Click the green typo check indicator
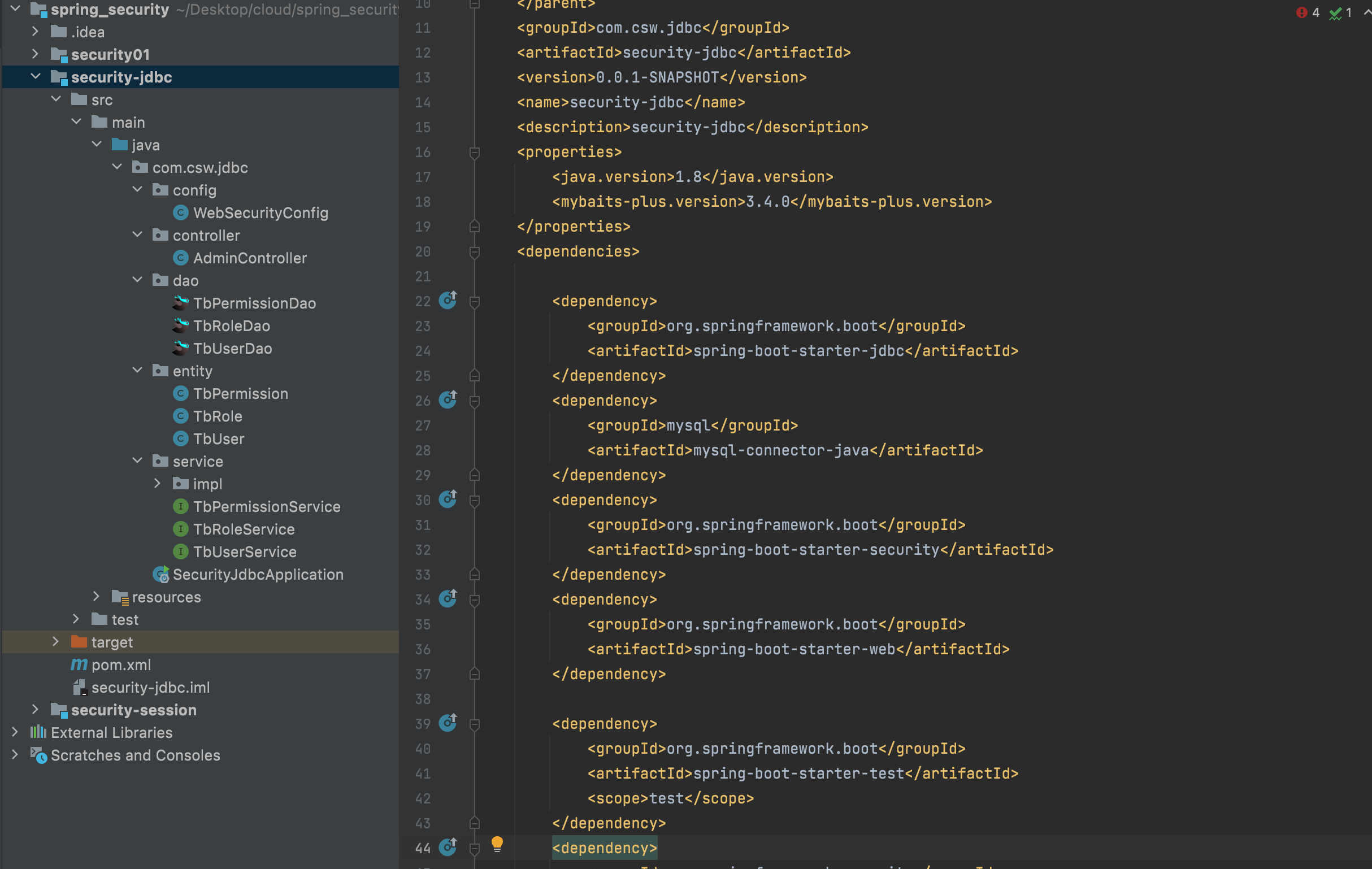1372x869 pixels. tap(1334, 12)
